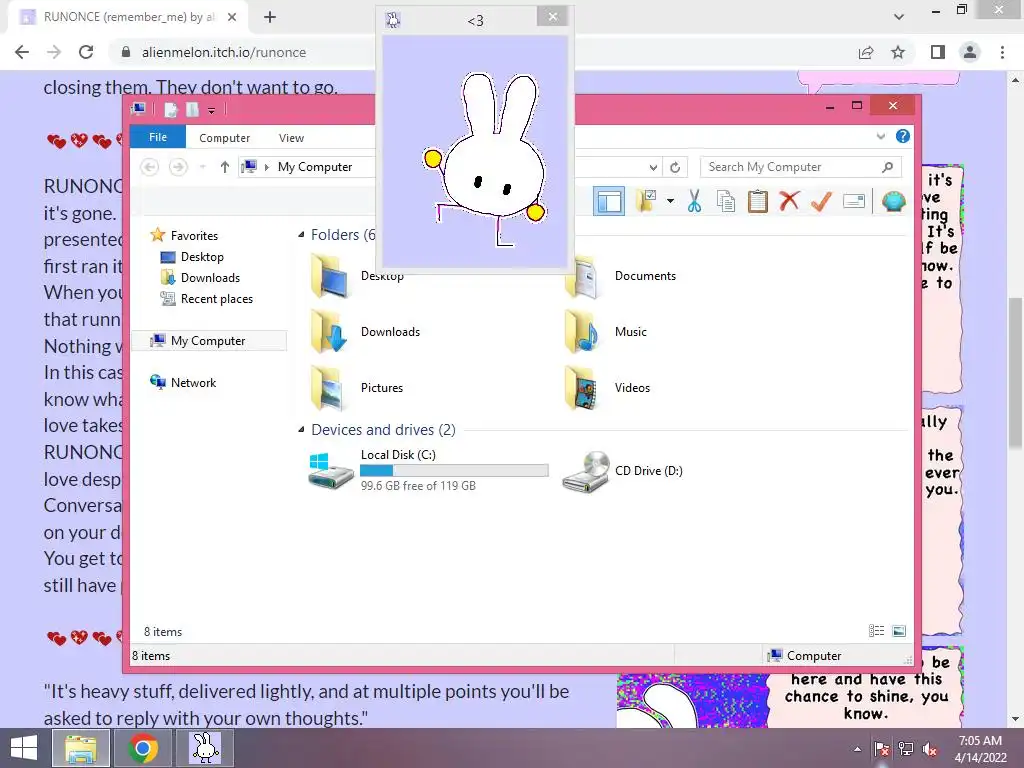Click the explorer refresh button beside address bar
The width and height of the screenshot is (1024, 768).
coord(675,167)
